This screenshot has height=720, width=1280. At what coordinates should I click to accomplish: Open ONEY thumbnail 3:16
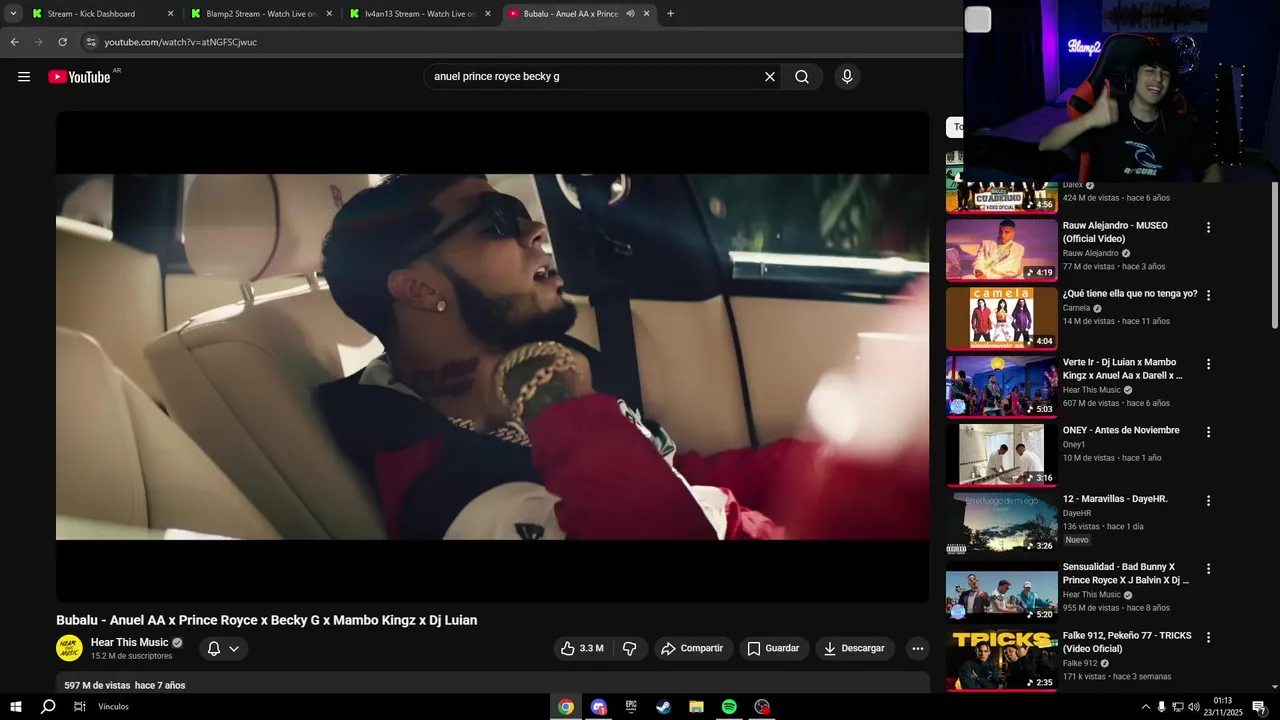click(1002, 455)
